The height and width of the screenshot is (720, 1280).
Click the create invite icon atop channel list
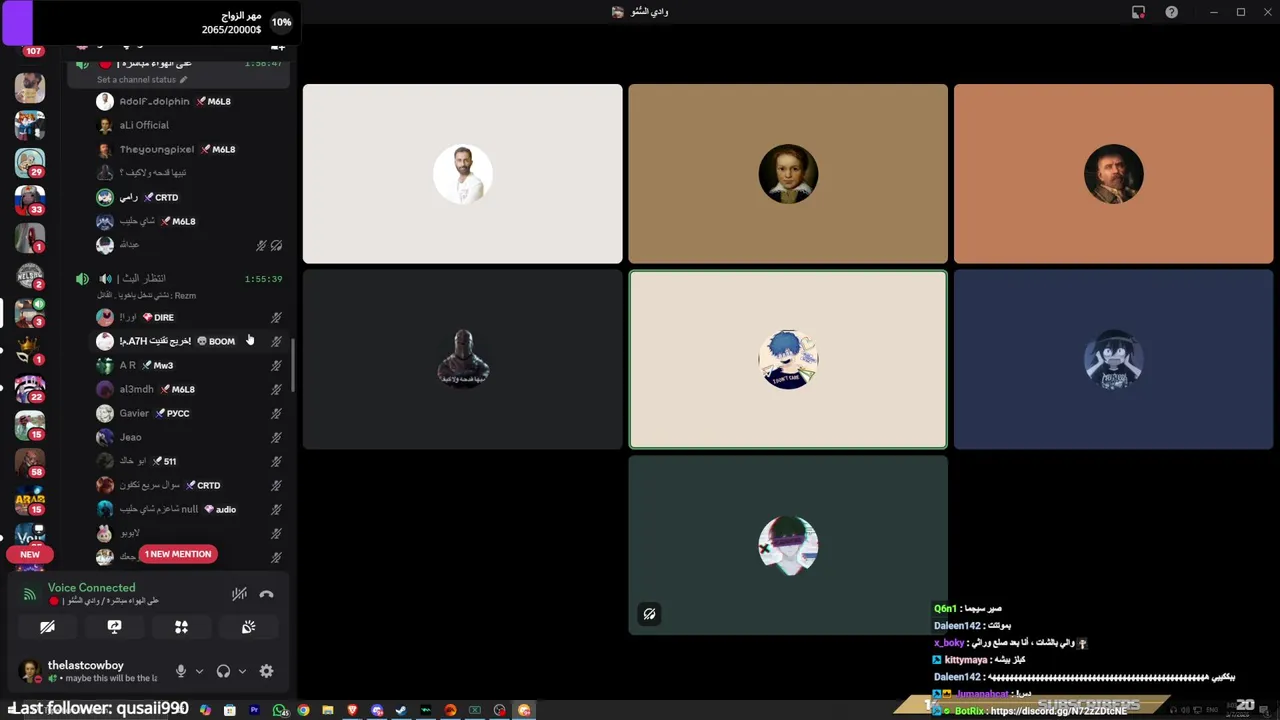point(278,46)
